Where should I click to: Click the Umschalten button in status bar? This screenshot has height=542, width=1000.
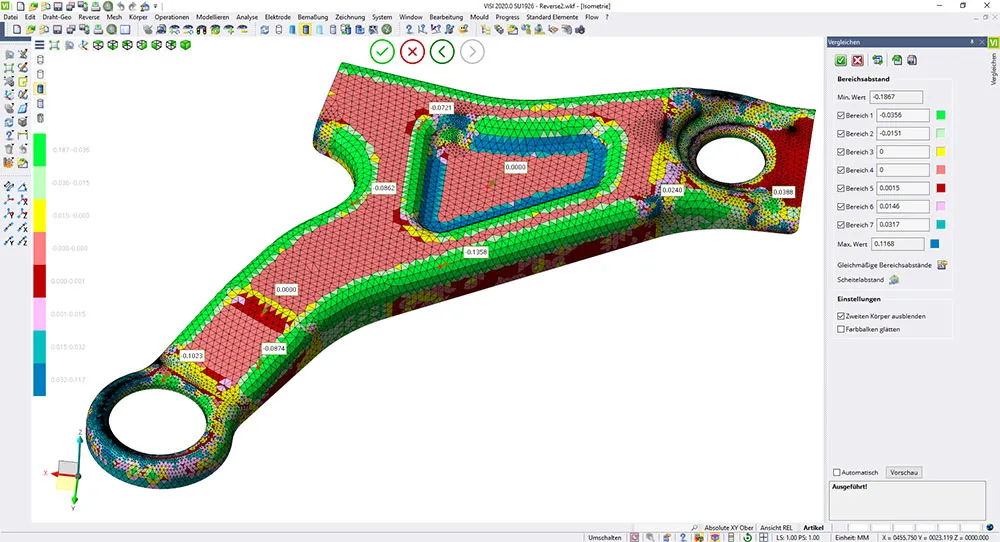pyautogui.click(x=605, y=537)
